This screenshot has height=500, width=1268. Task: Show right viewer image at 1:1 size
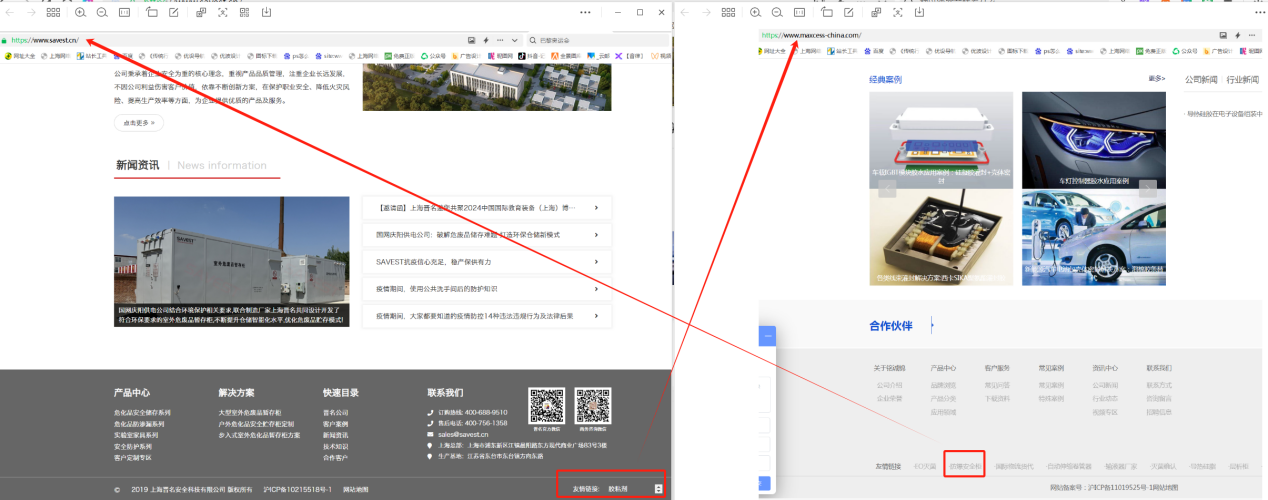click(x=800, y=12)
